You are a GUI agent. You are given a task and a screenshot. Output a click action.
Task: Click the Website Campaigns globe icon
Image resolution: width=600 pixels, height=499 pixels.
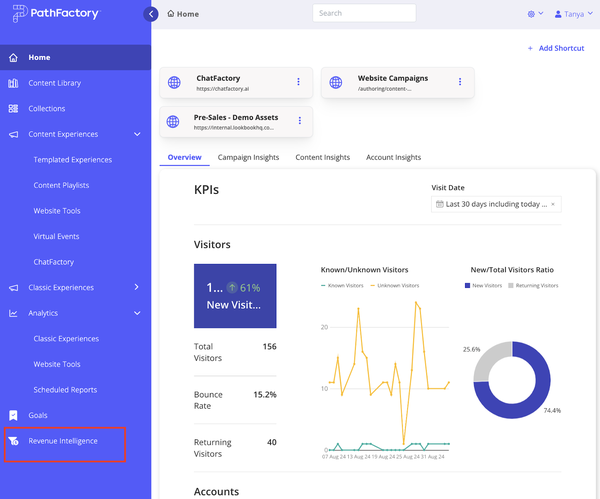pyautogui.click(x=336, y=82)
